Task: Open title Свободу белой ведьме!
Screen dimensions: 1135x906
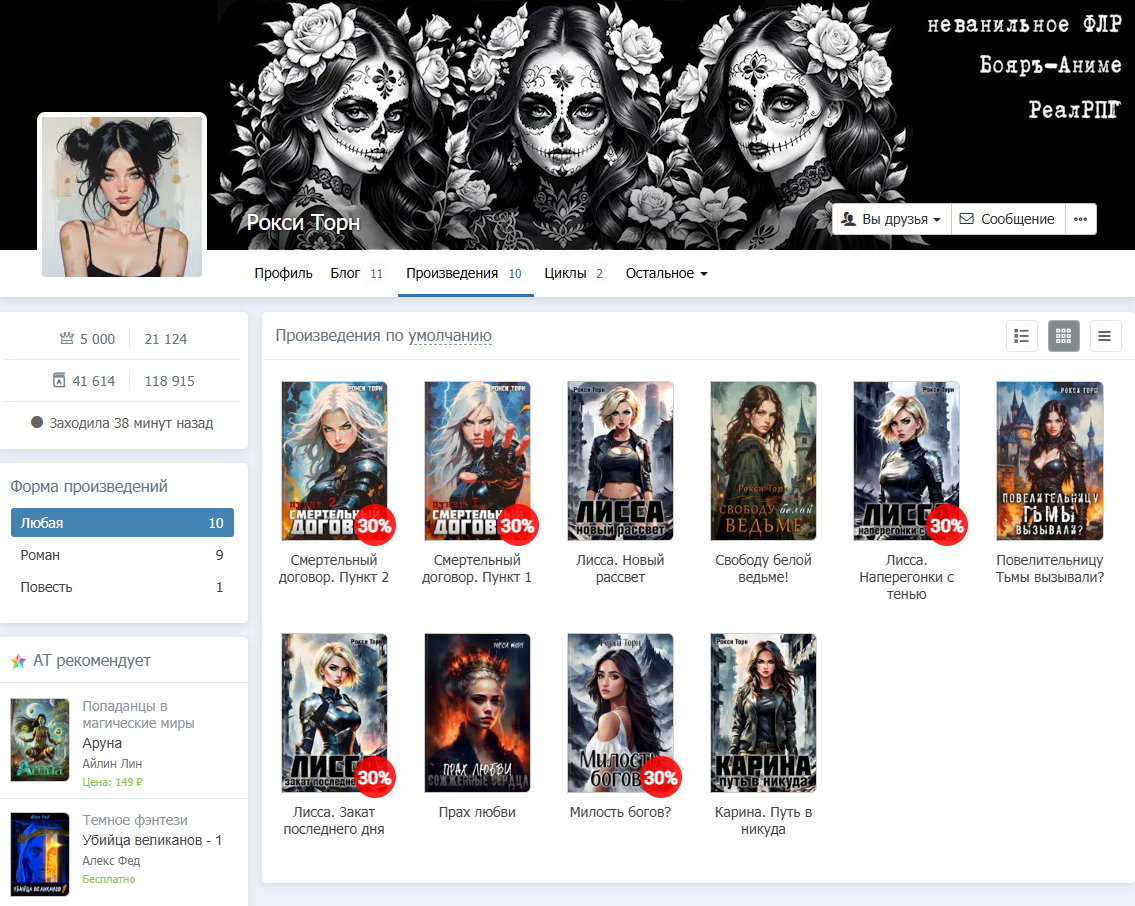Action: [763, 569]
